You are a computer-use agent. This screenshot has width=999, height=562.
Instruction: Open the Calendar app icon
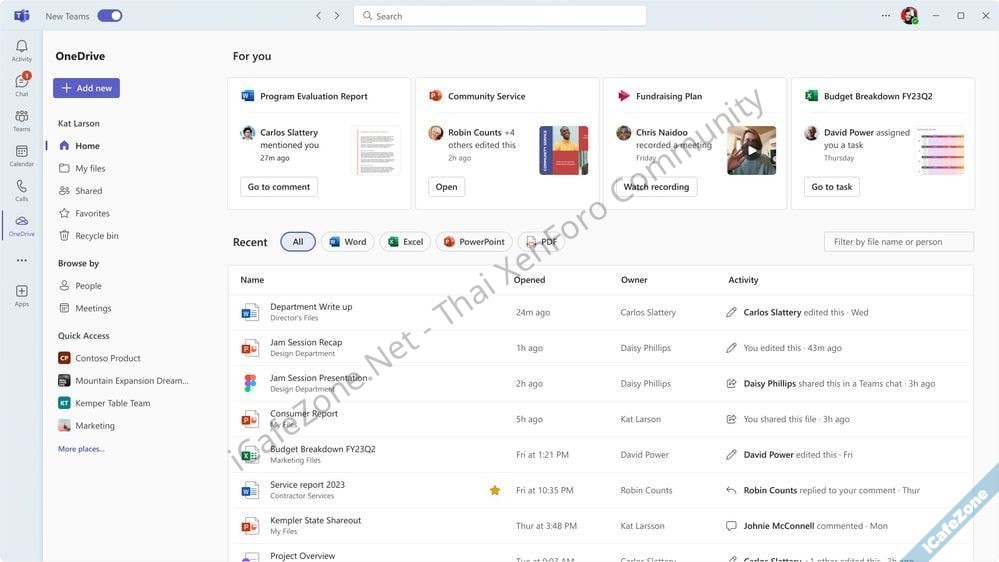pyautogui.click(x=21, y=155)
